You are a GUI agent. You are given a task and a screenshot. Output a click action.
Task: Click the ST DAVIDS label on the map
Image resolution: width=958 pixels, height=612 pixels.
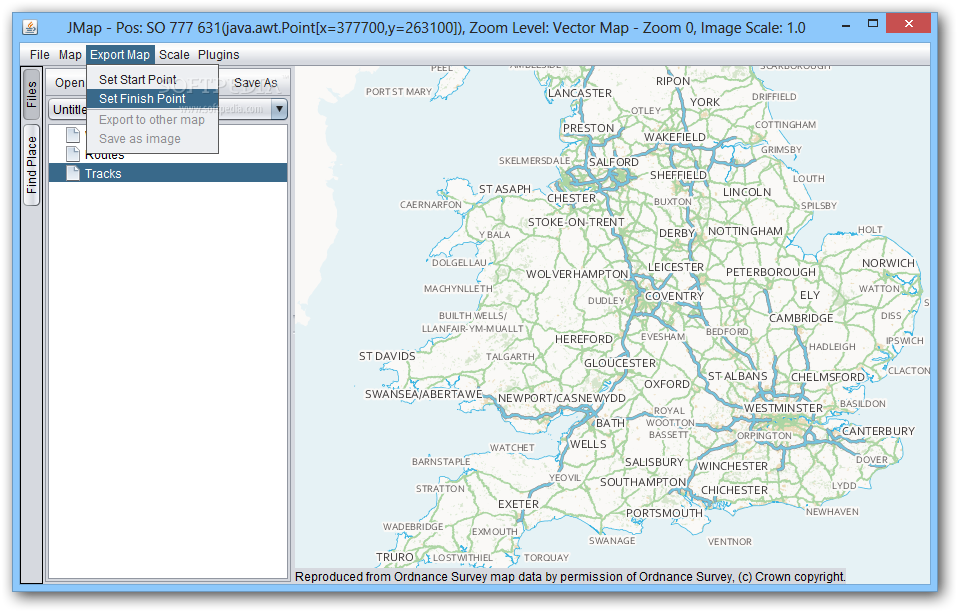click(x=387, y=356)
